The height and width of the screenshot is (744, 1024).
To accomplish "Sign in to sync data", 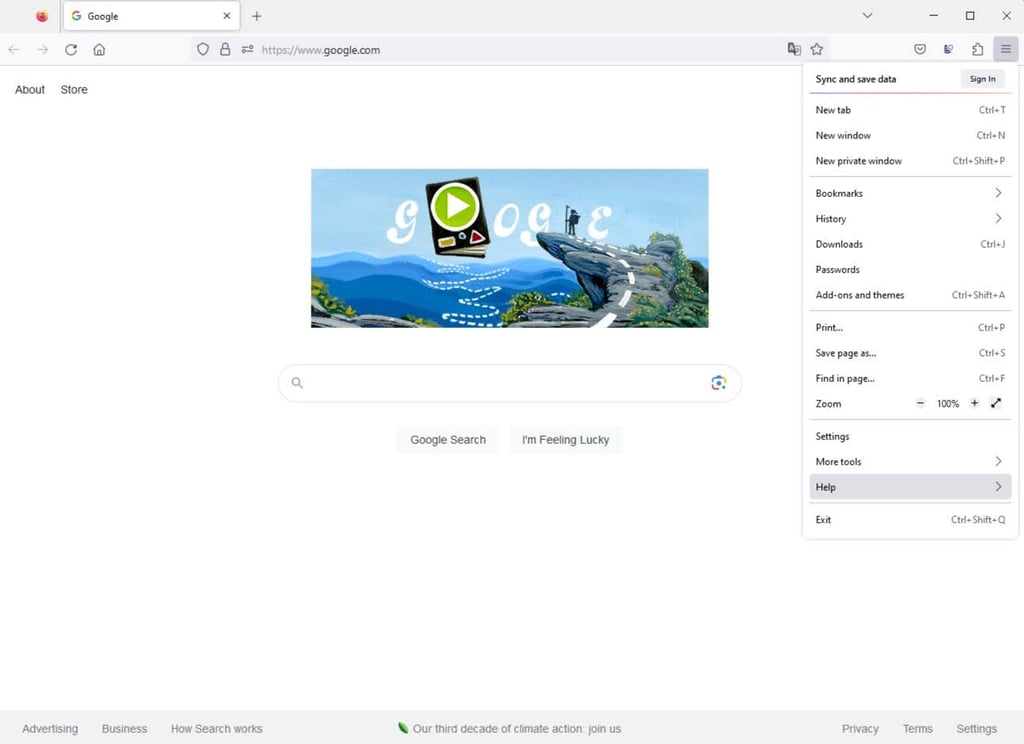I will (982, 79).
